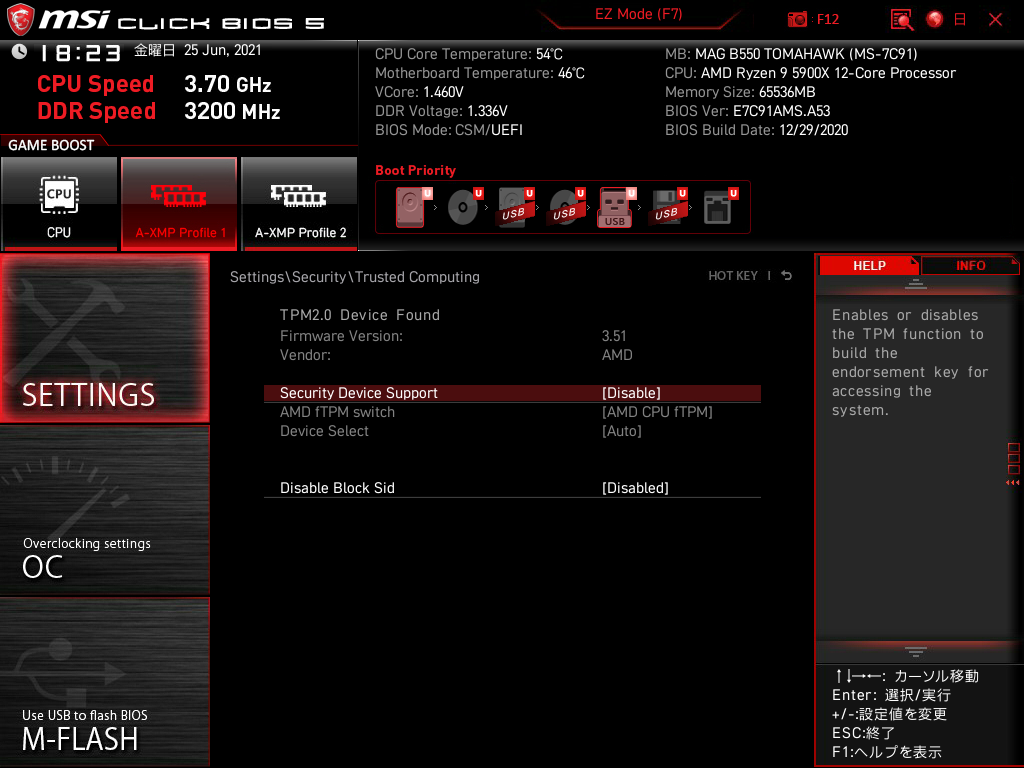
Task: Click the GAME BOOST label
Action: (x=51, y=145)
